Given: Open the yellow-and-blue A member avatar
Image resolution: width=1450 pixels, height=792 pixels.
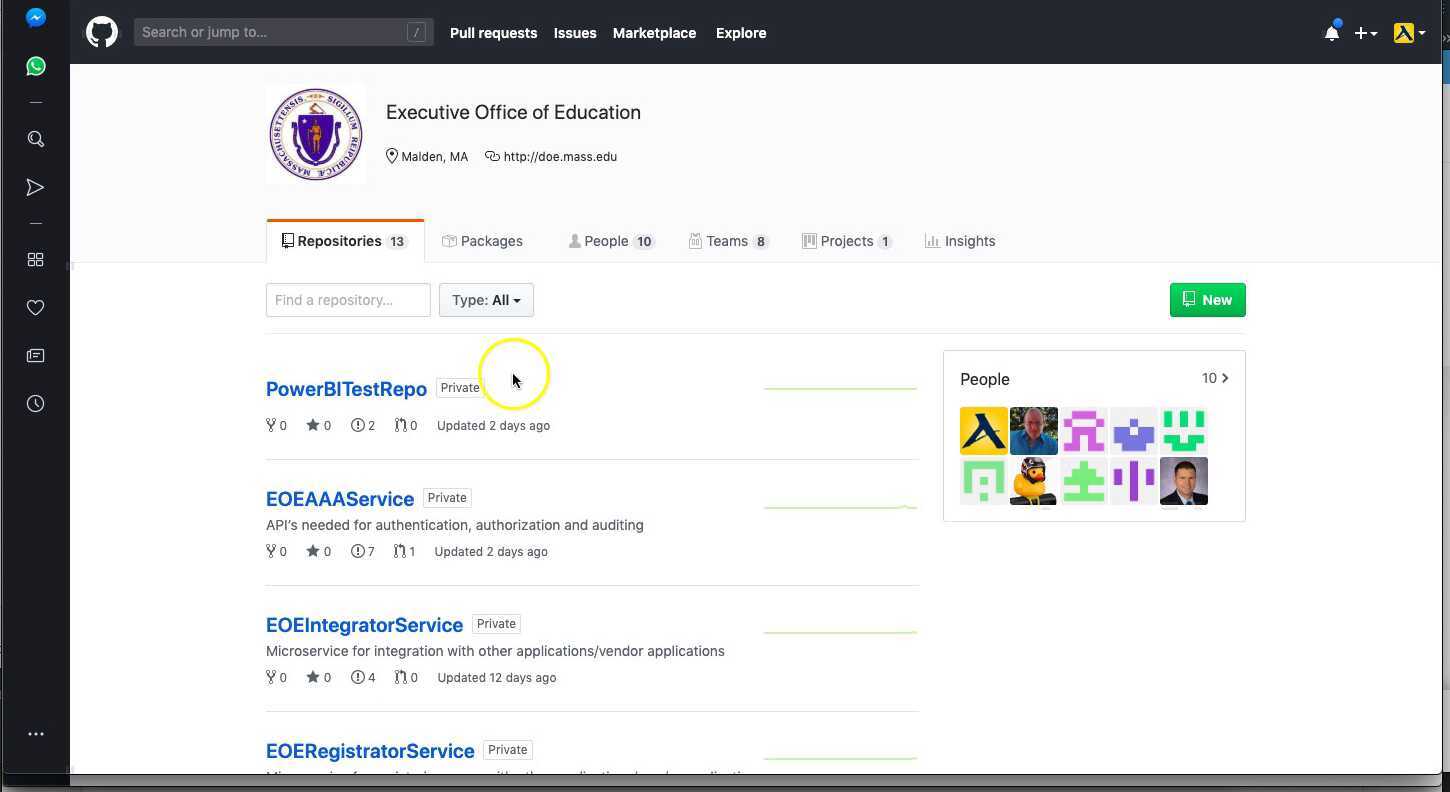Looking at the screenshot, I should (983, 431).
